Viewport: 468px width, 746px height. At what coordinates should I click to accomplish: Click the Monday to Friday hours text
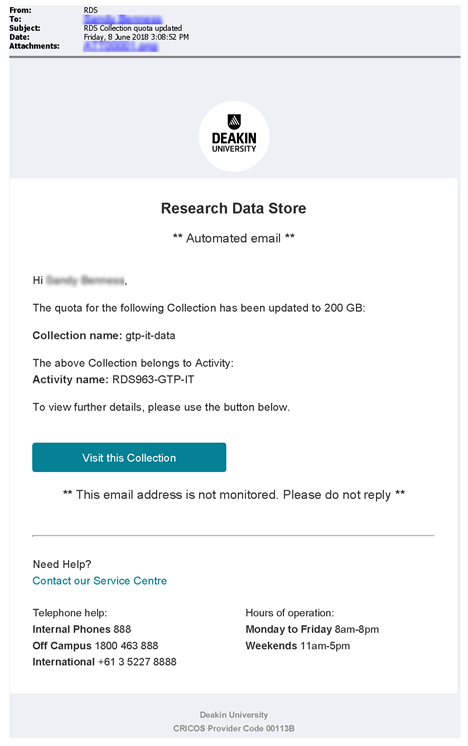click(x=312, y=629)
